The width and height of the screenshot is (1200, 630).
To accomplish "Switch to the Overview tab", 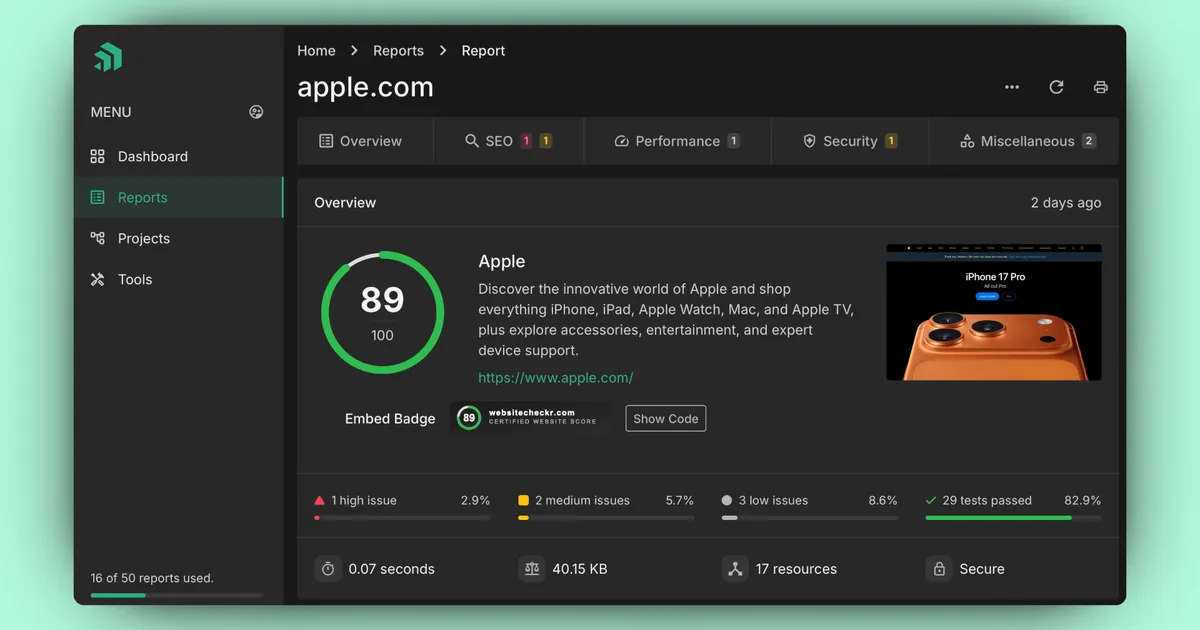I will [361, 141].
